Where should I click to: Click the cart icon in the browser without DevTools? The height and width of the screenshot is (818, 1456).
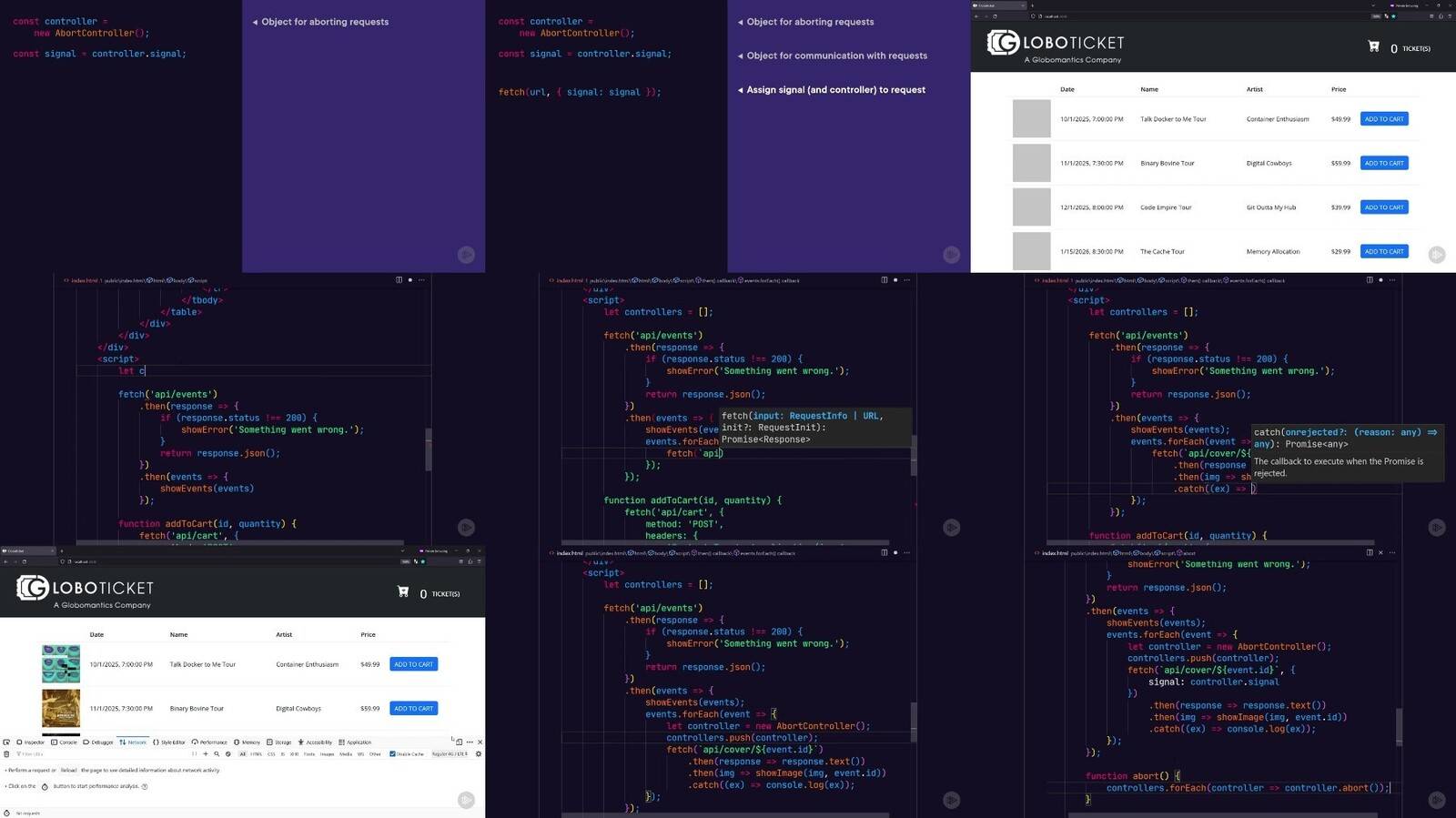point(1373,46)
